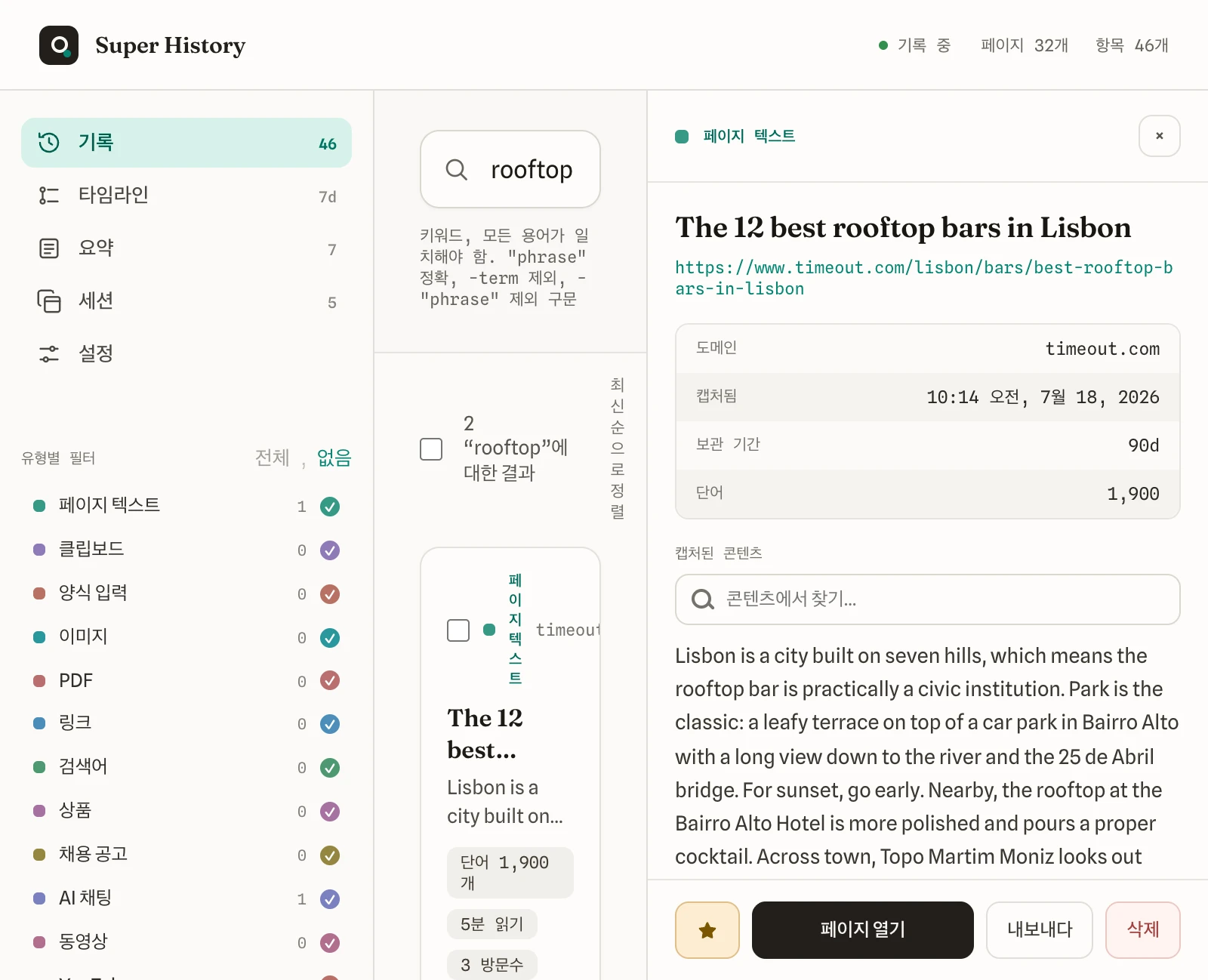The height and width of the screenshot is (980, 1208).
Task: Toggle the PDF filter check
Action: tap(330, 680)
